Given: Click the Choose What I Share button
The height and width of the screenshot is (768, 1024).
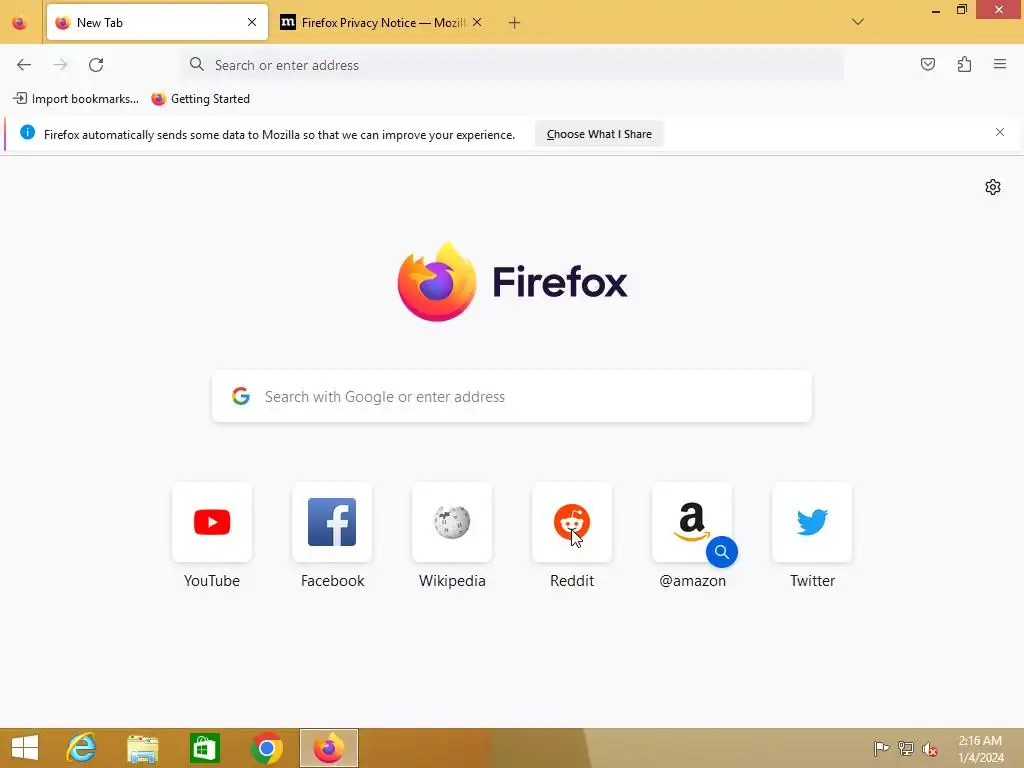Looking at the screenshot, I should pyautogui.click(x=599, y=134).
